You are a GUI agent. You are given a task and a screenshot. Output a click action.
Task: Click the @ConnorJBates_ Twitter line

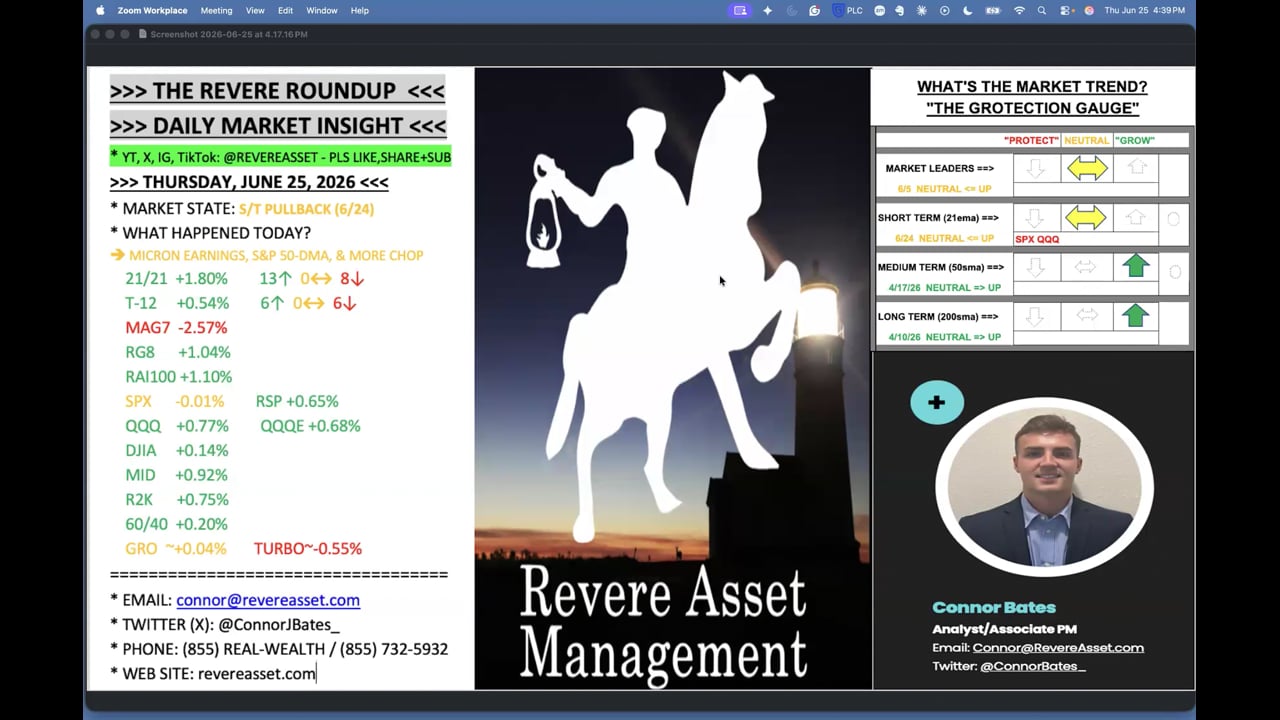(x=225, y=624)
